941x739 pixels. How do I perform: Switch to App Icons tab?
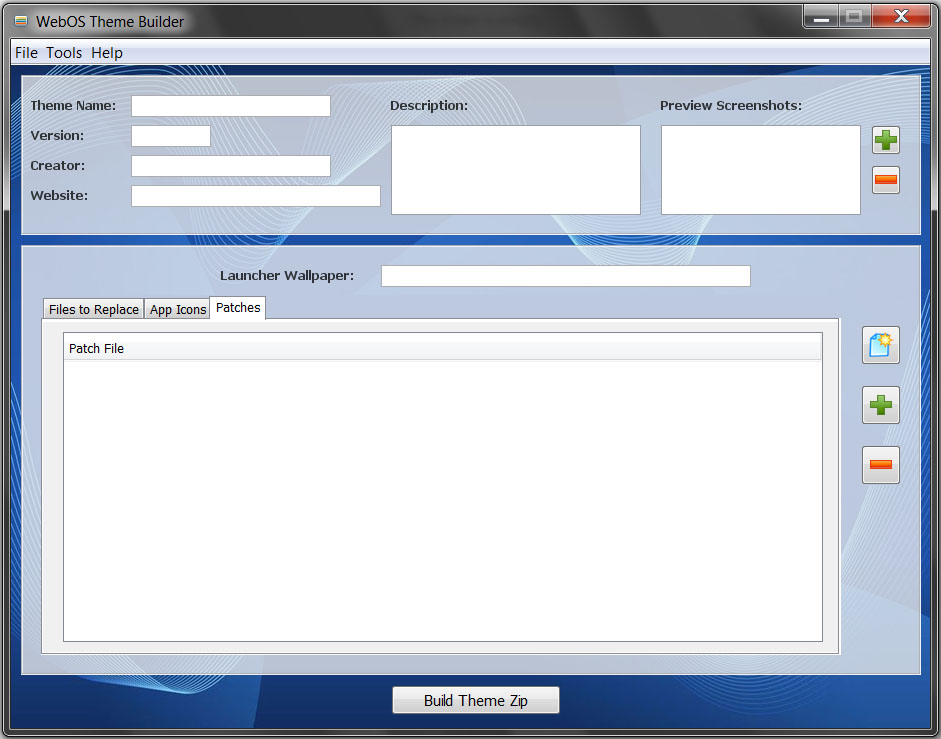[178, 309]
